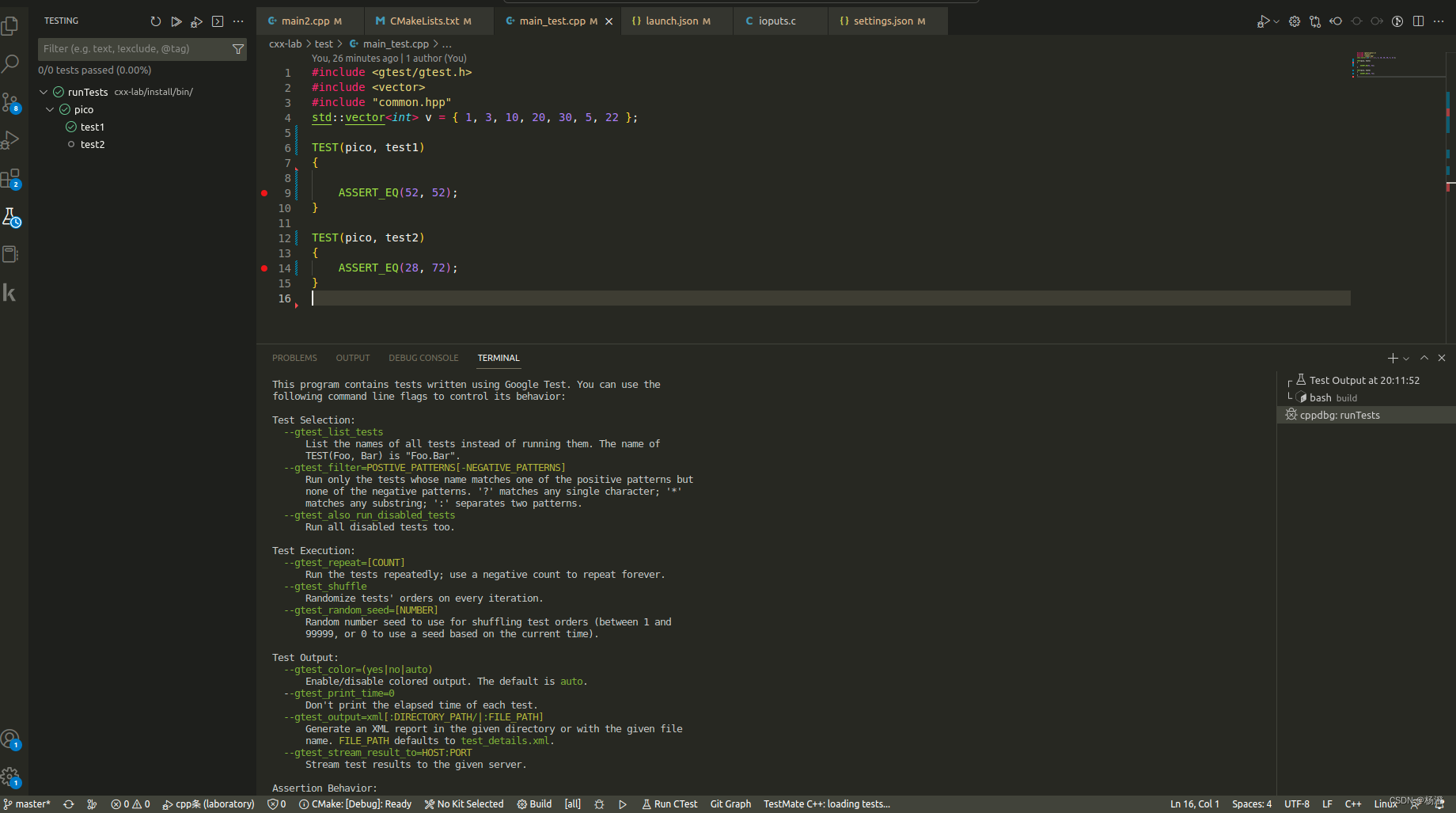The height and width of the screenshot is (813, 1456).
Task: Go to previous change in editor toolbar
Action: point(1336,21)
